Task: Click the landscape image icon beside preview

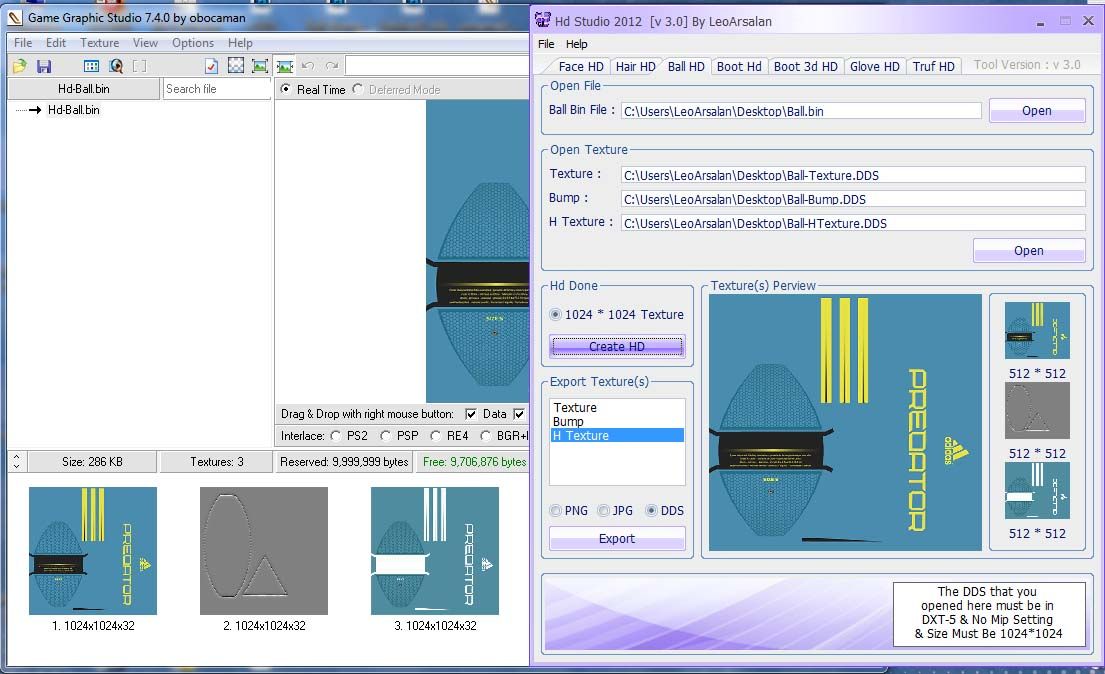Action: [x=285, y=66]
